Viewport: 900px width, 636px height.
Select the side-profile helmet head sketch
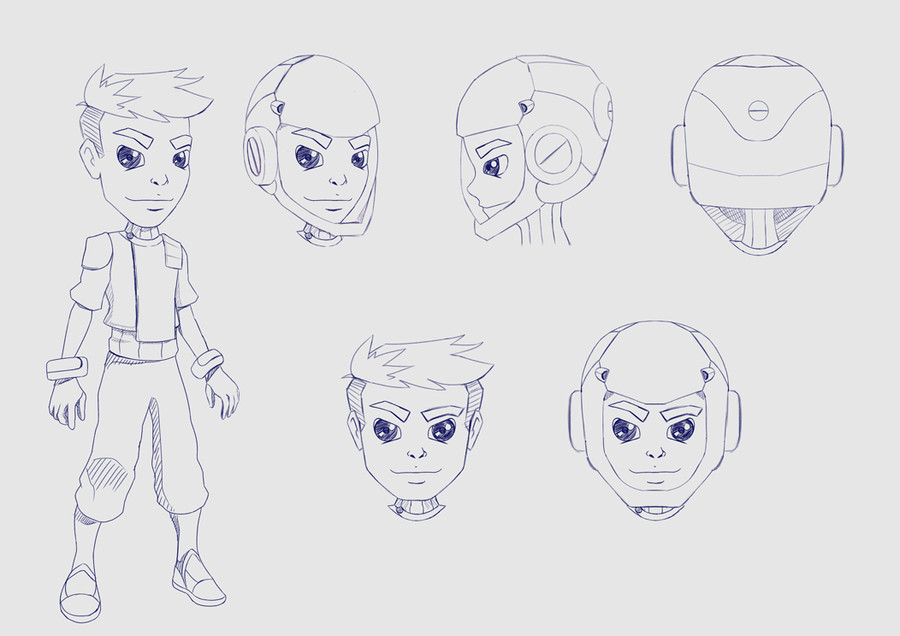(x=532, y=150)
